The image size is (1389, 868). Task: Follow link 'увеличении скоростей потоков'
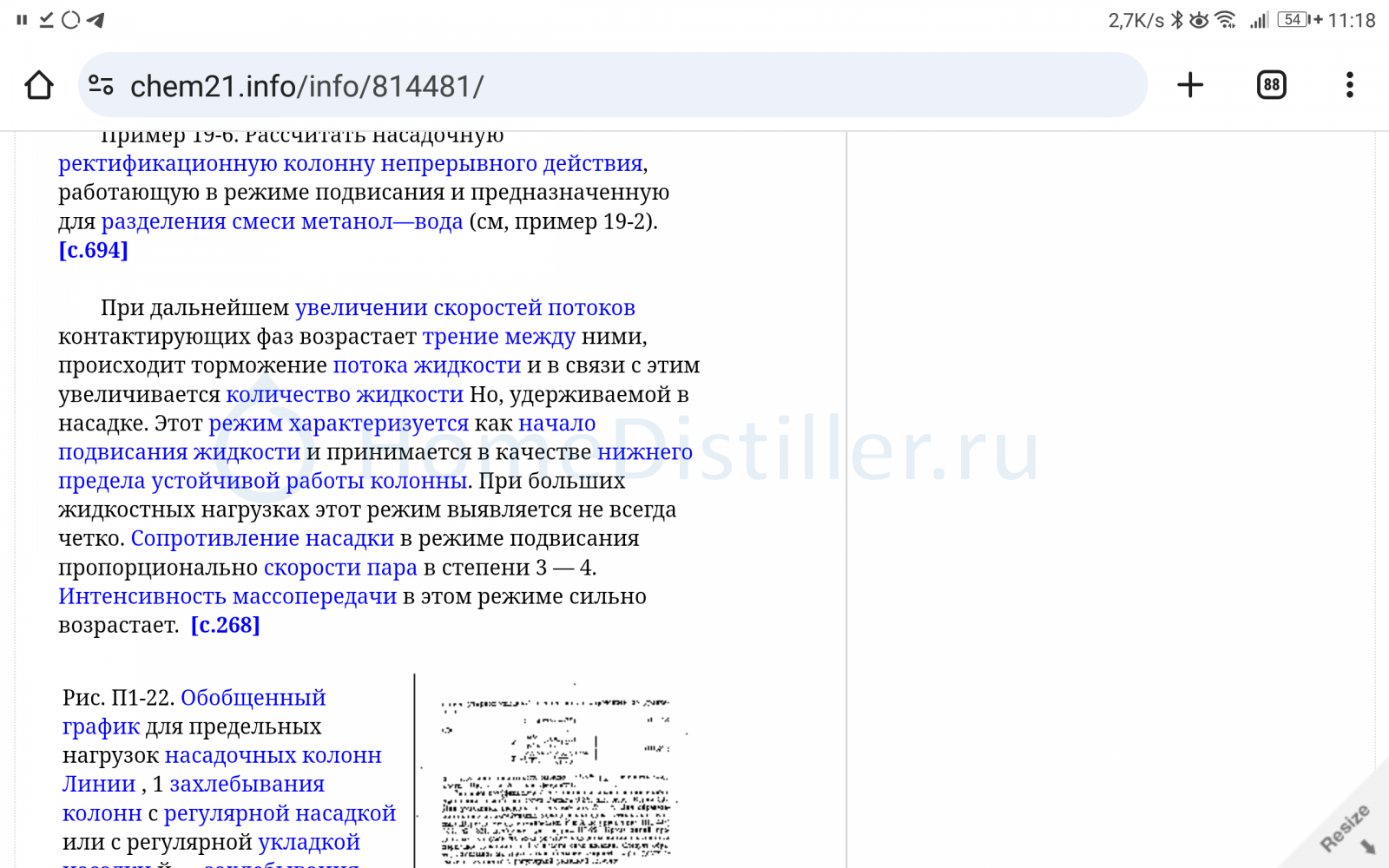click(464, 307)
